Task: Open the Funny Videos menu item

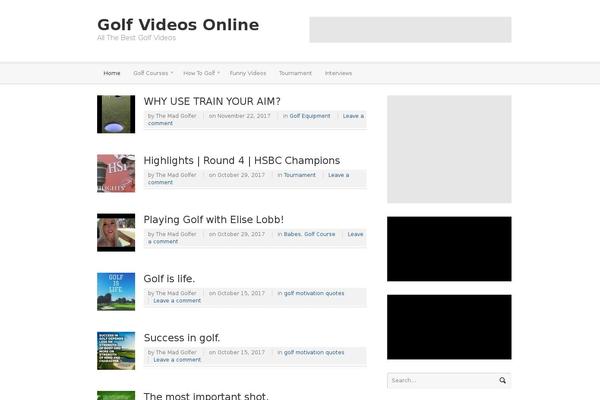Action: pyautogui.click(x=248, y=73)
